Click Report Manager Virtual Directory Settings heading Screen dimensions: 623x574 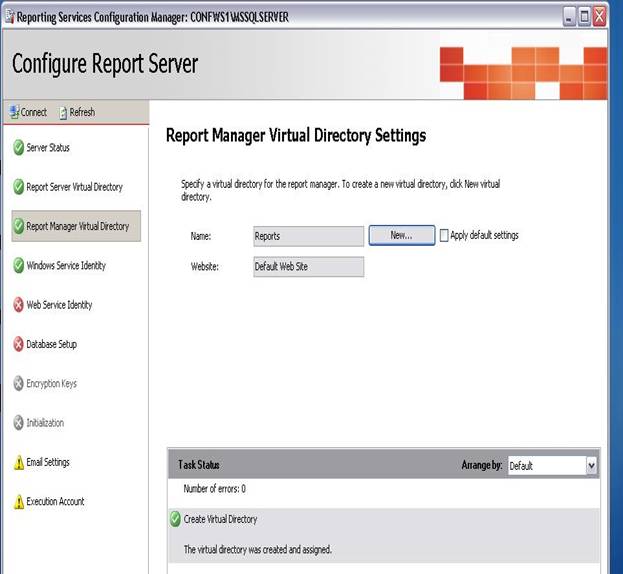pos(296,135)
